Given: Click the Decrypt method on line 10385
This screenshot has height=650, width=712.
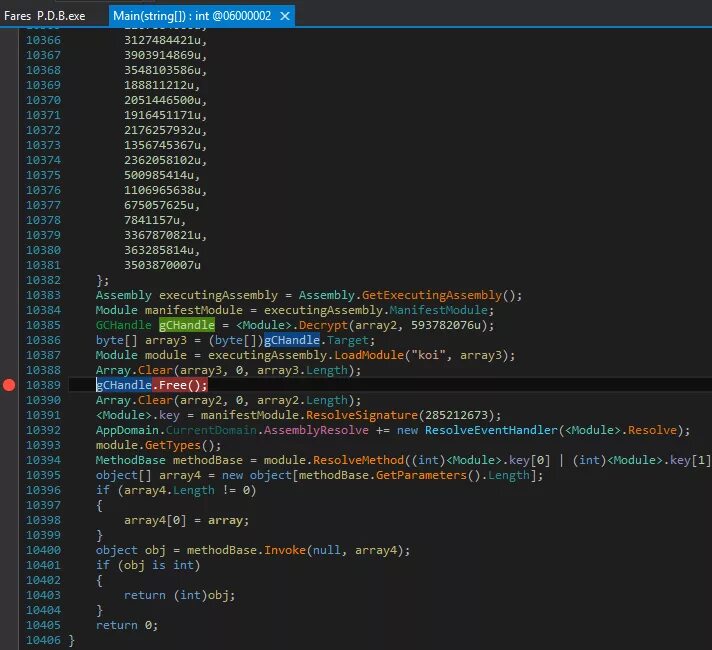Looking at the screenshot, I should tap(323, 325).
